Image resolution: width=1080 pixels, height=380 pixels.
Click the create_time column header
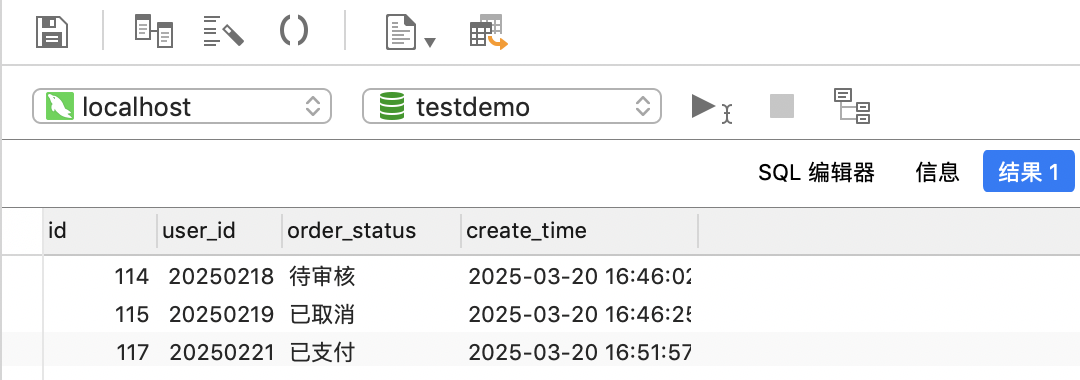pos(579,230)
